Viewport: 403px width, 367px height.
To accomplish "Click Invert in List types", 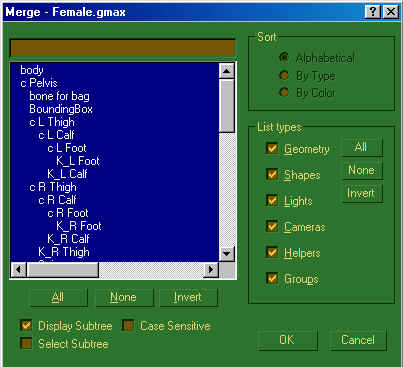I will (362, 193).
